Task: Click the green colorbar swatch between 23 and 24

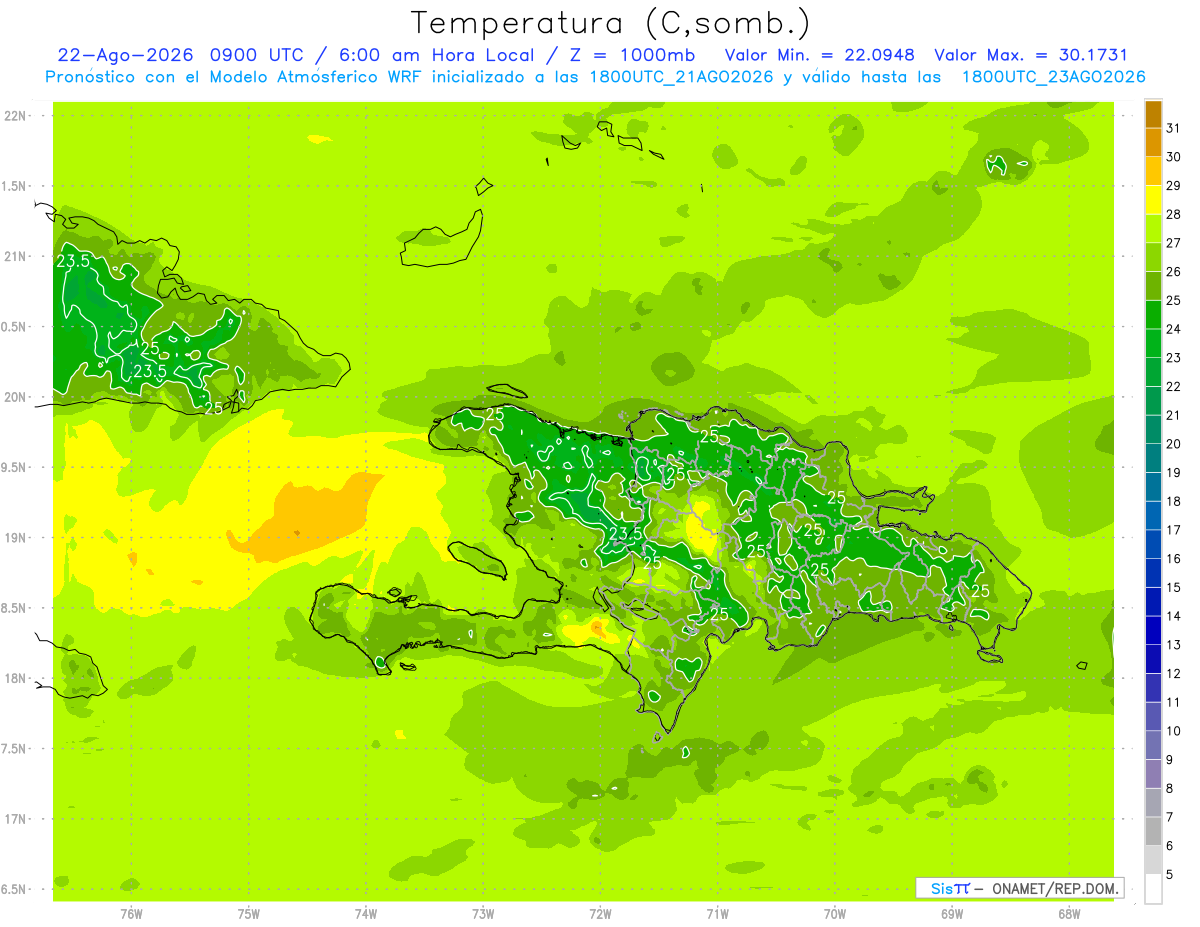Action: (x=1153, y=344)
